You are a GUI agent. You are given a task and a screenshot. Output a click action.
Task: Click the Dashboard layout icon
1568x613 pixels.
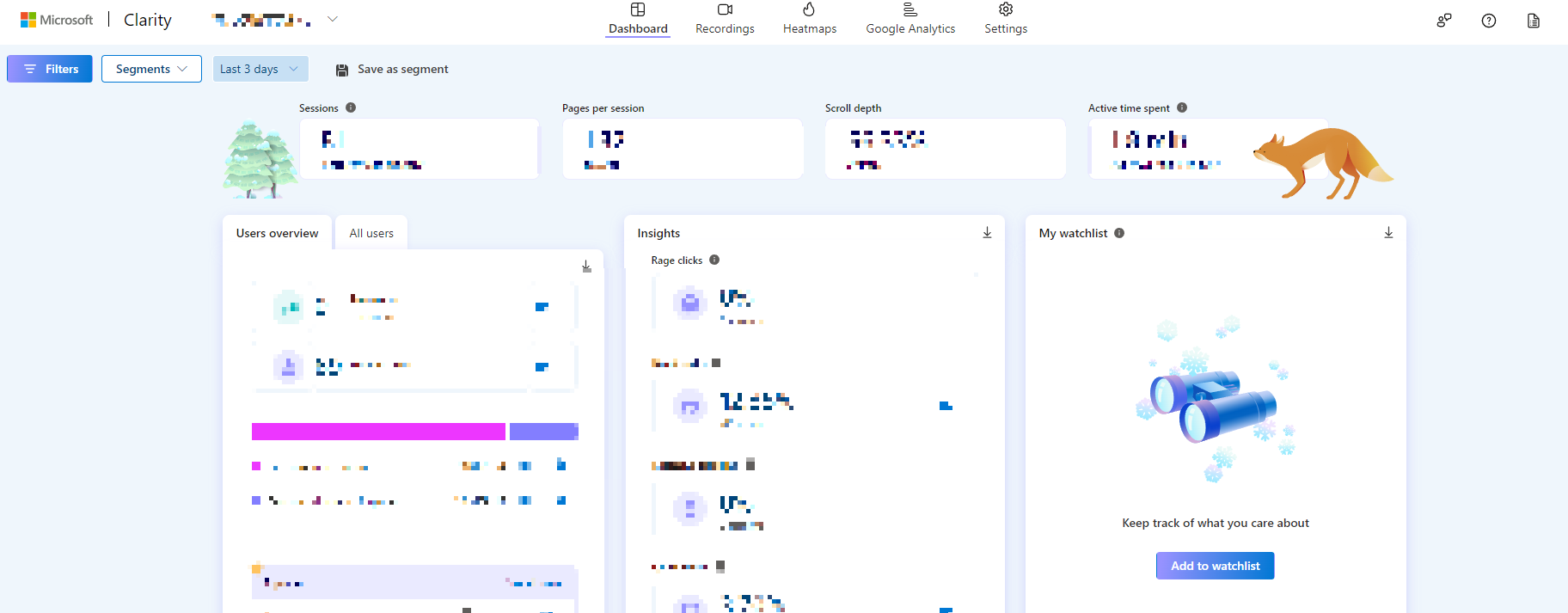(638, 9)
